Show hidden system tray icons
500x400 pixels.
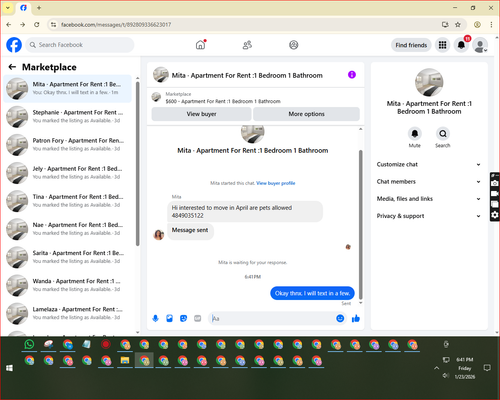coord(436,368)
